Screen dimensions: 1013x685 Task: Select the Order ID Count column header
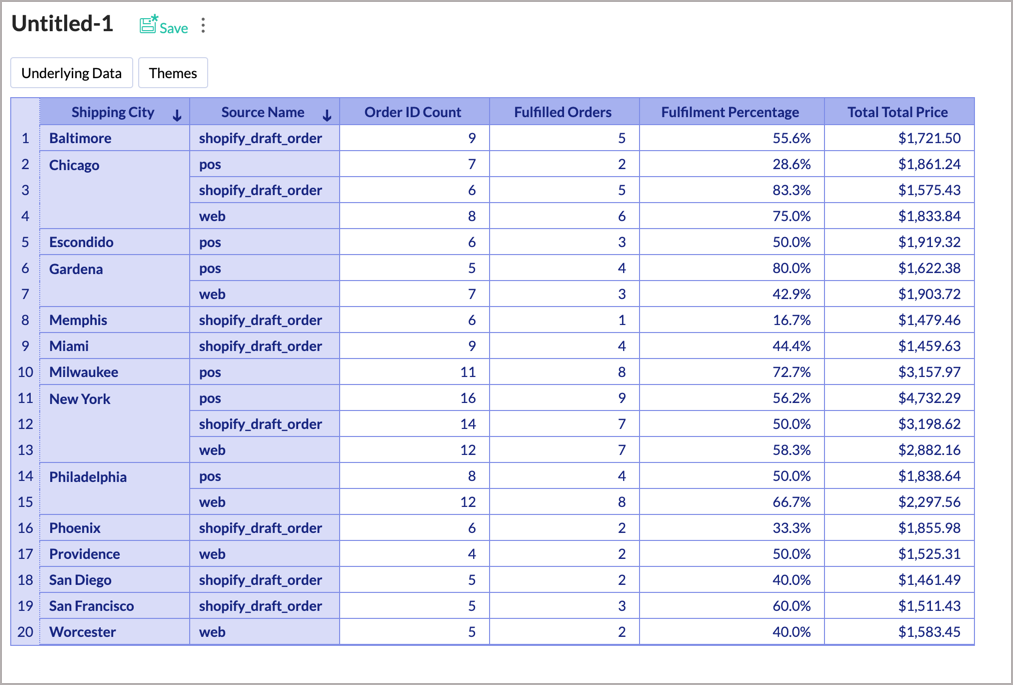coord(413,112)
